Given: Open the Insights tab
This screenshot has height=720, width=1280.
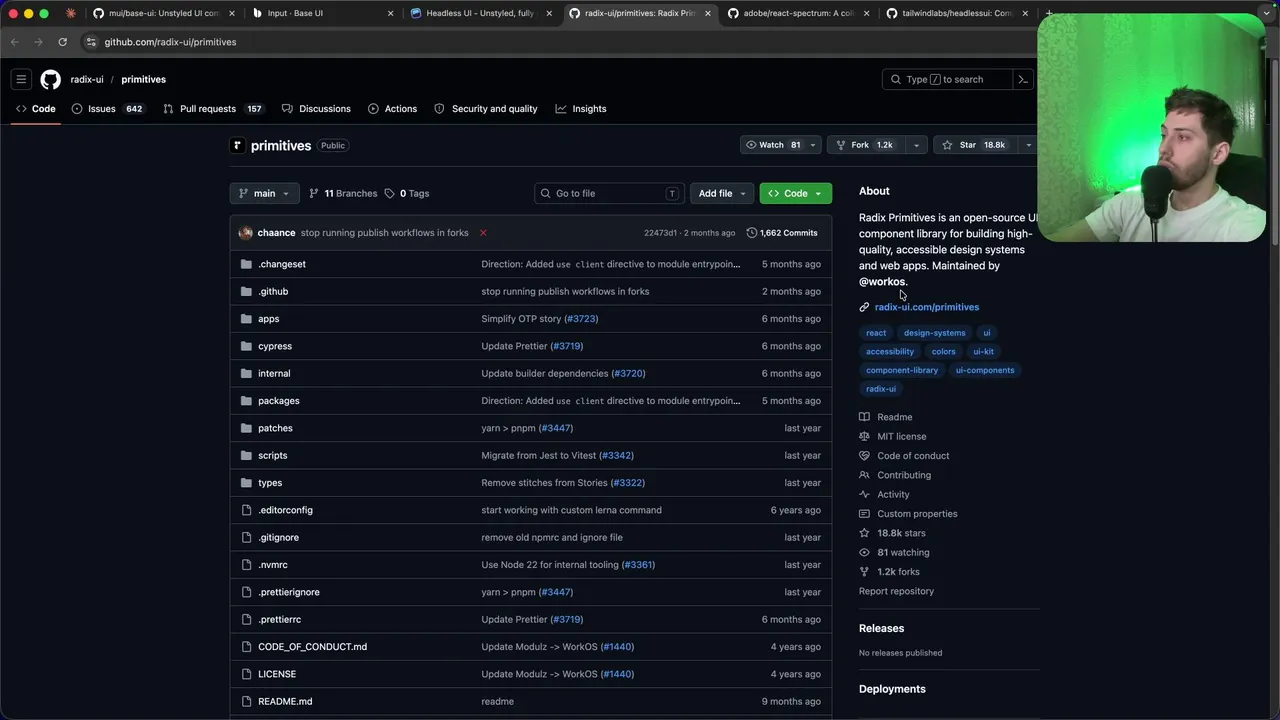Looking at the screenshot, I should tap(581, 109).
